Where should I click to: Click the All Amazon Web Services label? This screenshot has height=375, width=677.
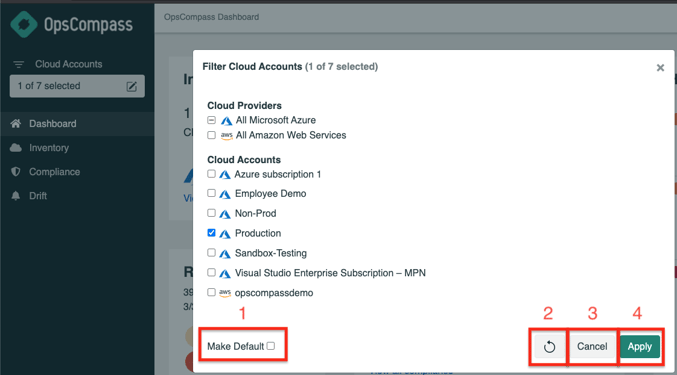point(291,136)
